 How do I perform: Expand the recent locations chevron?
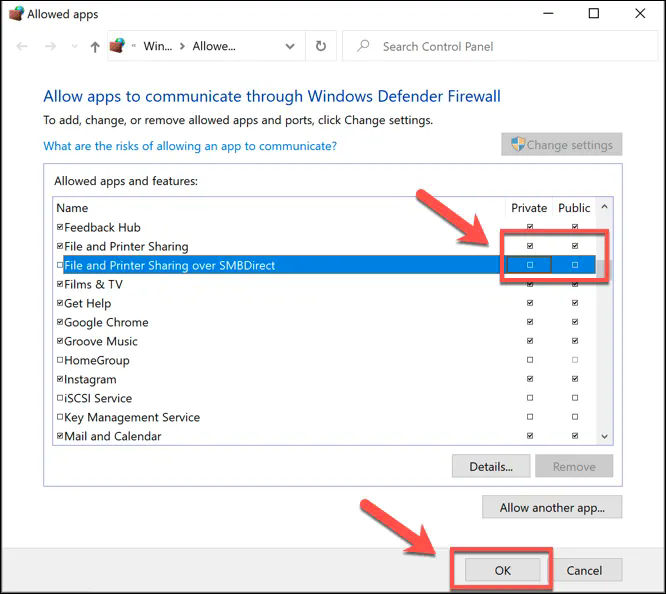click(72, 46)
